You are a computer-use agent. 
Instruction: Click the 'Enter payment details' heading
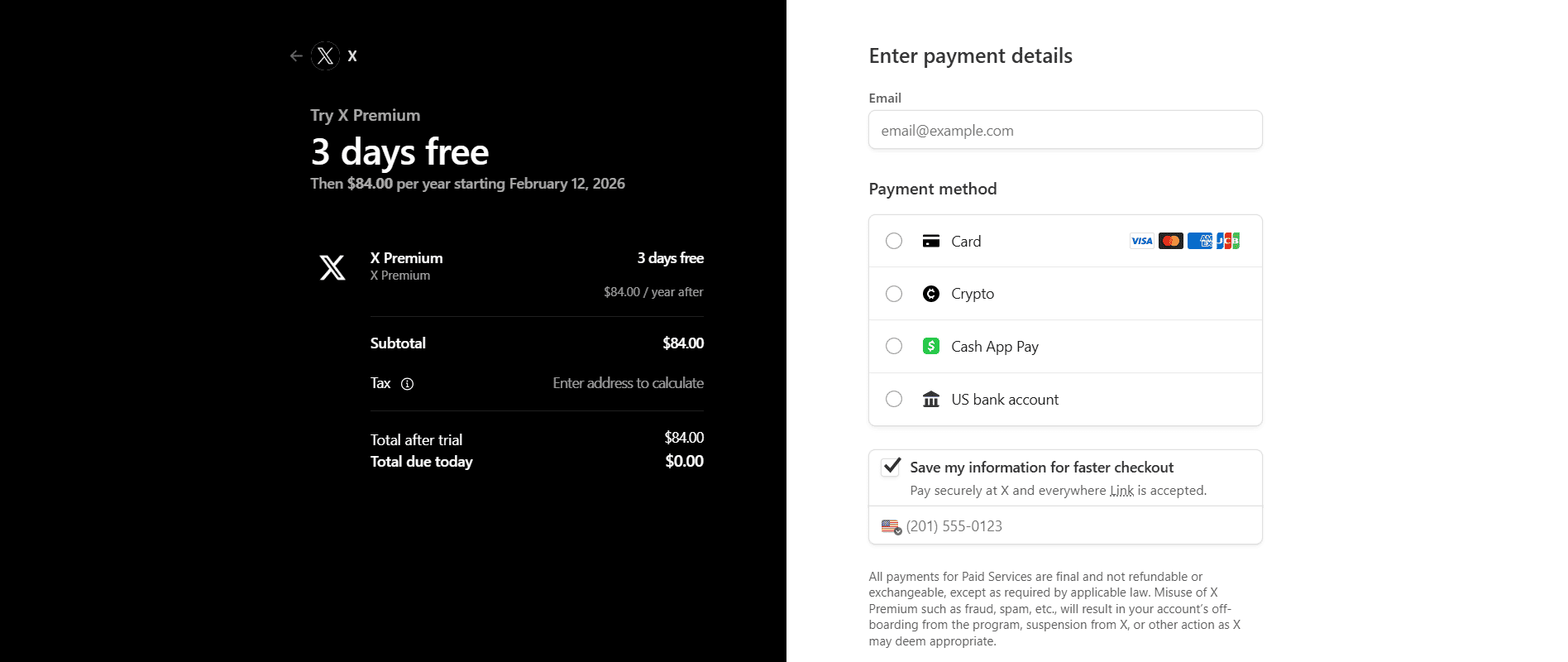[x=971, y=56]
